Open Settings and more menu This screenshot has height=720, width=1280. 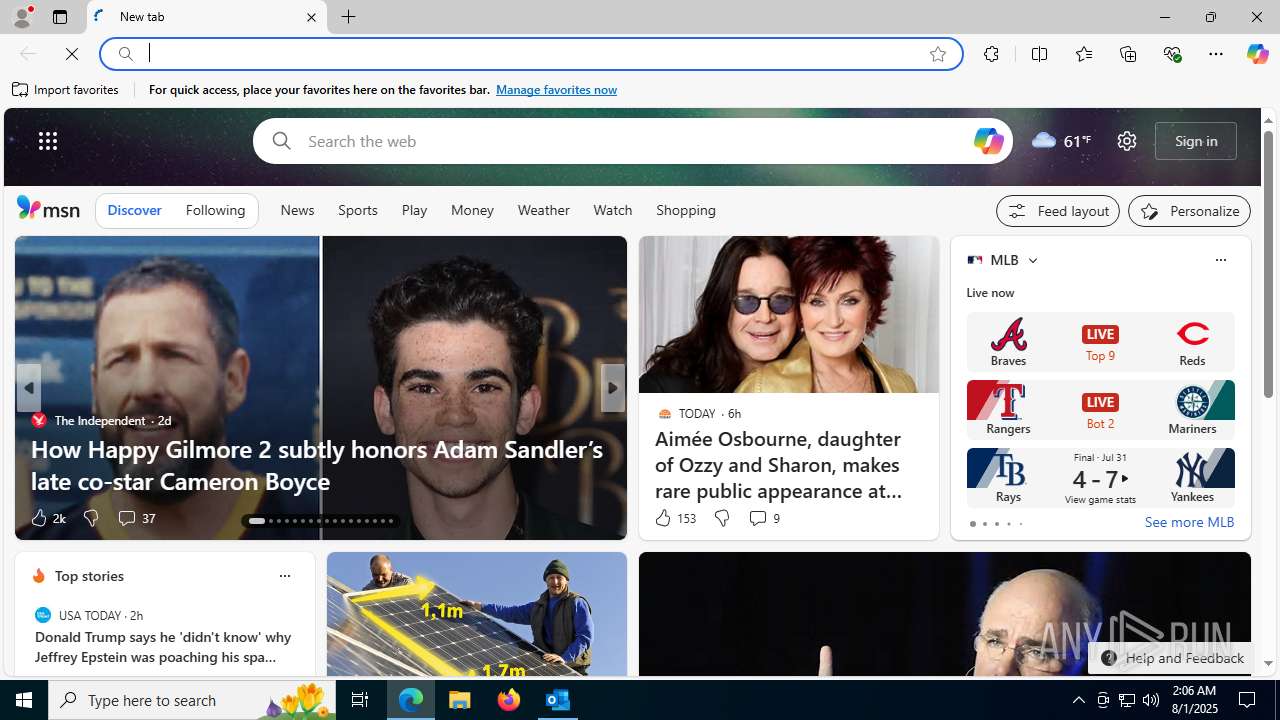[x=1216, y=54]
